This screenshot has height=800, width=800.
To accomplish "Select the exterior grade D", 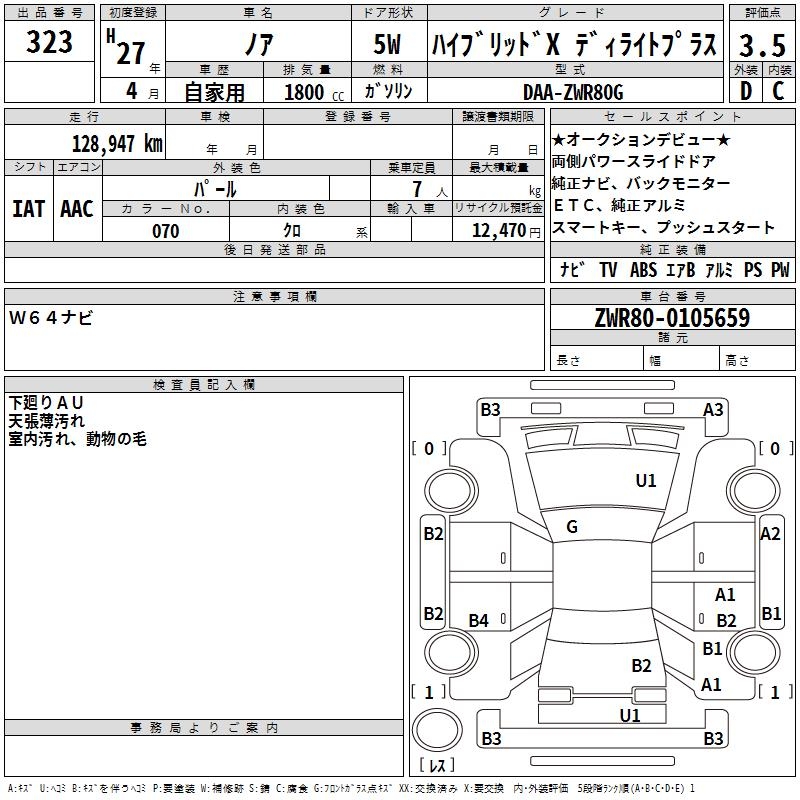I will click(x=745, y=91).
